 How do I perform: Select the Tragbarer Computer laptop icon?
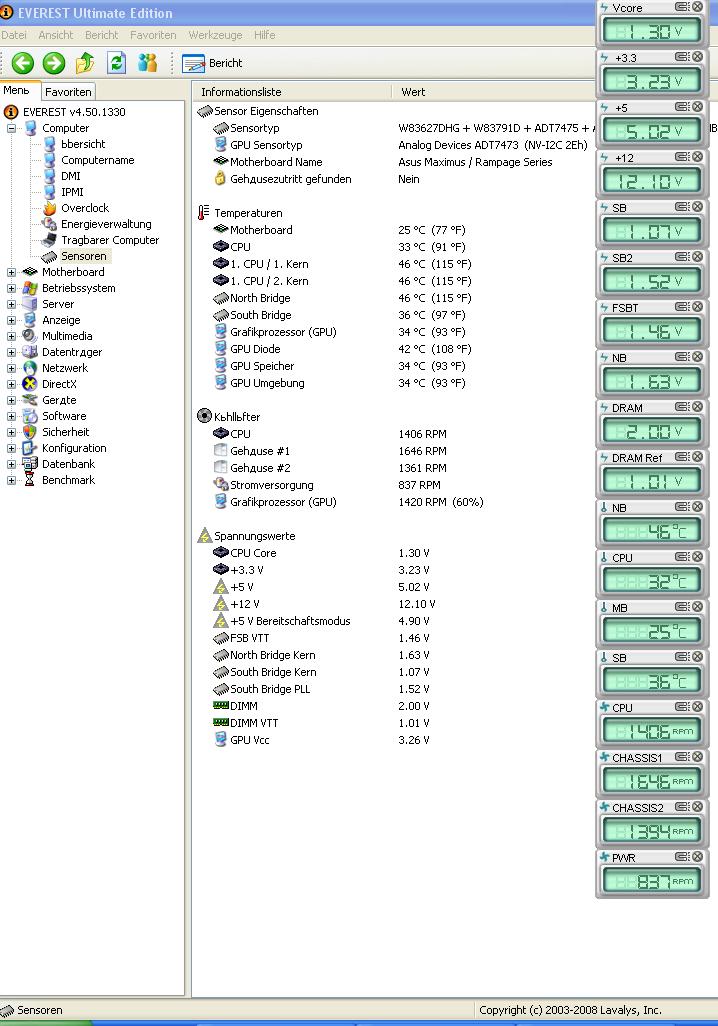(49, 240)
